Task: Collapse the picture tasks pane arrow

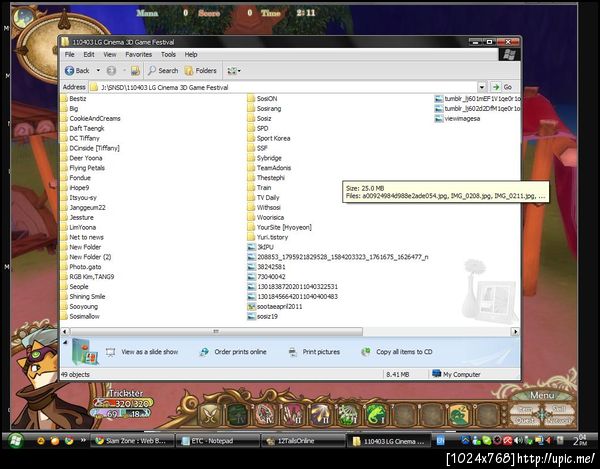Action: point(65,342)
